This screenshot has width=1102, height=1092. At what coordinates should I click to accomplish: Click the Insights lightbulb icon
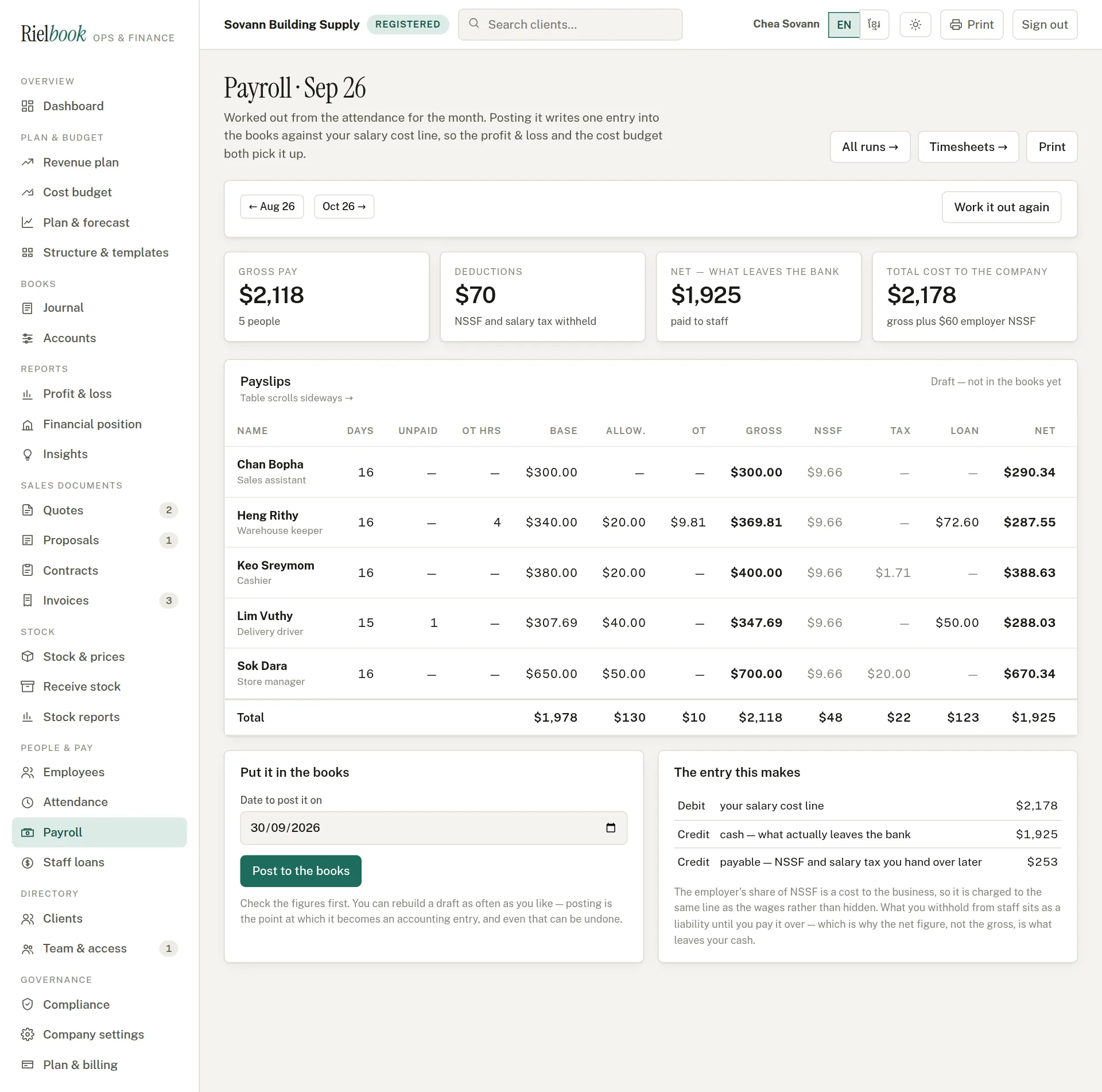tap(28, 454)
